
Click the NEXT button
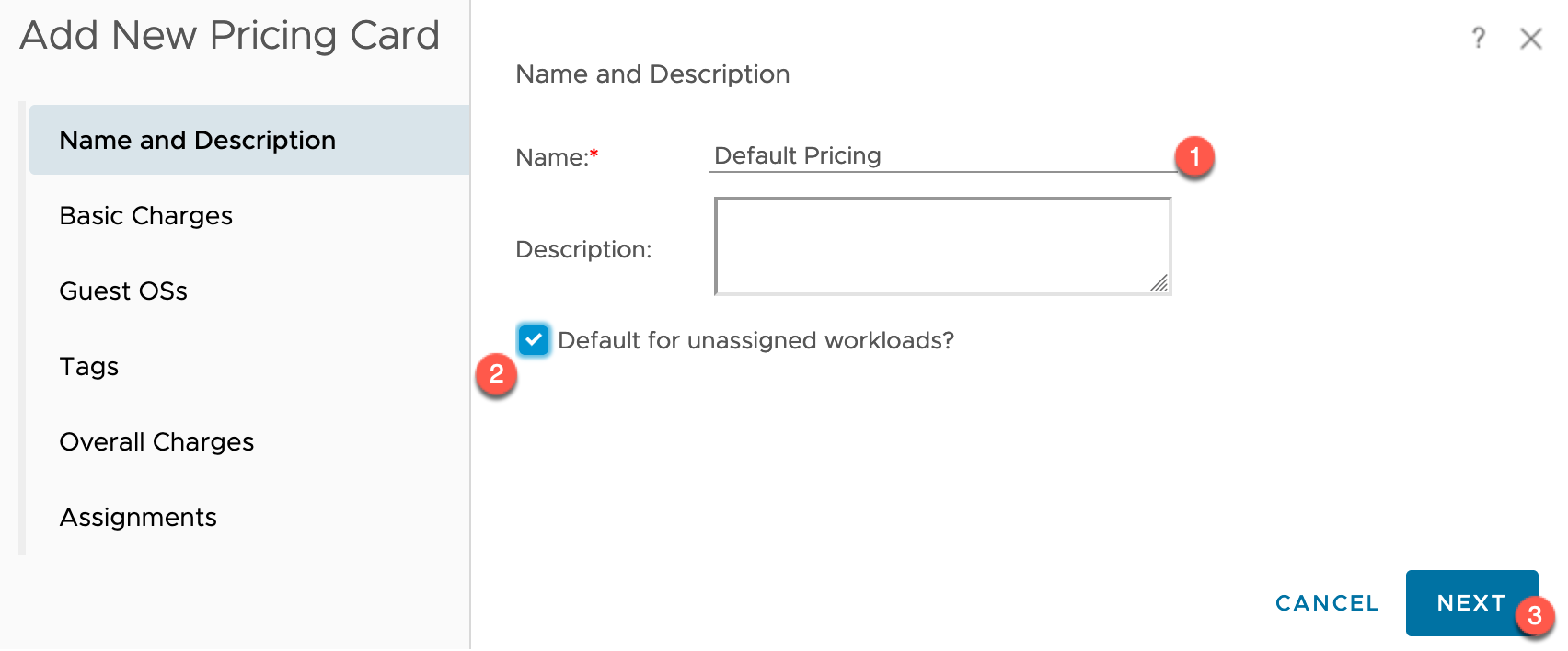[1471, 603]
